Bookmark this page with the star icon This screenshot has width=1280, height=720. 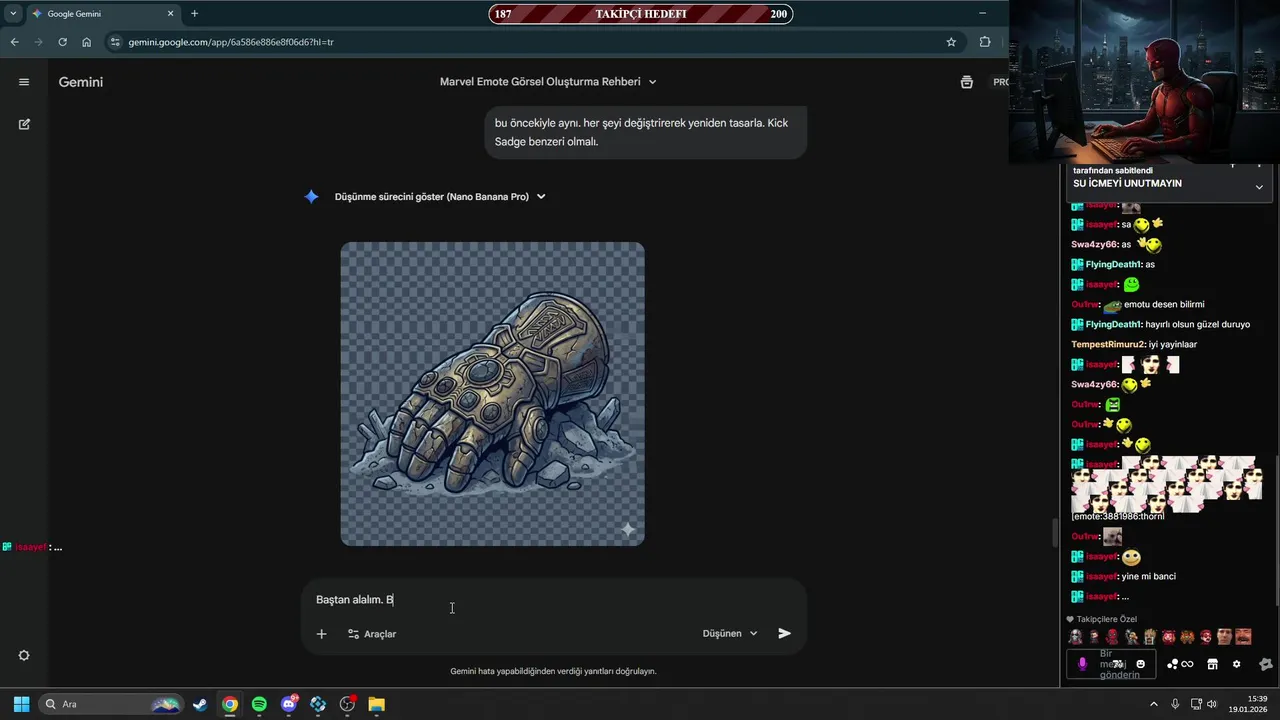click(x=951, y=42)
